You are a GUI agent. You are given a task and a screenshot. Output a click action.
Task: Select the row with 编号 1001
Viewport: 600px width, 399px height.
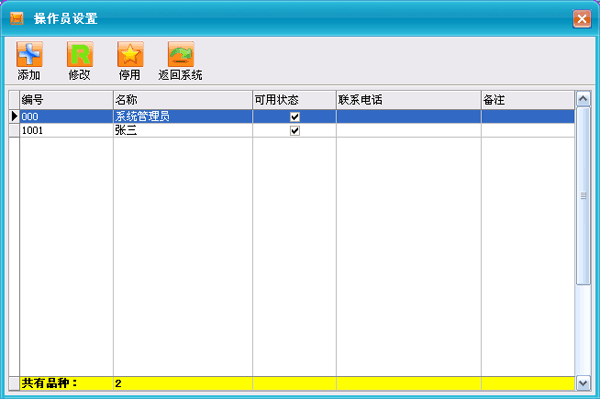coord(297,130)
